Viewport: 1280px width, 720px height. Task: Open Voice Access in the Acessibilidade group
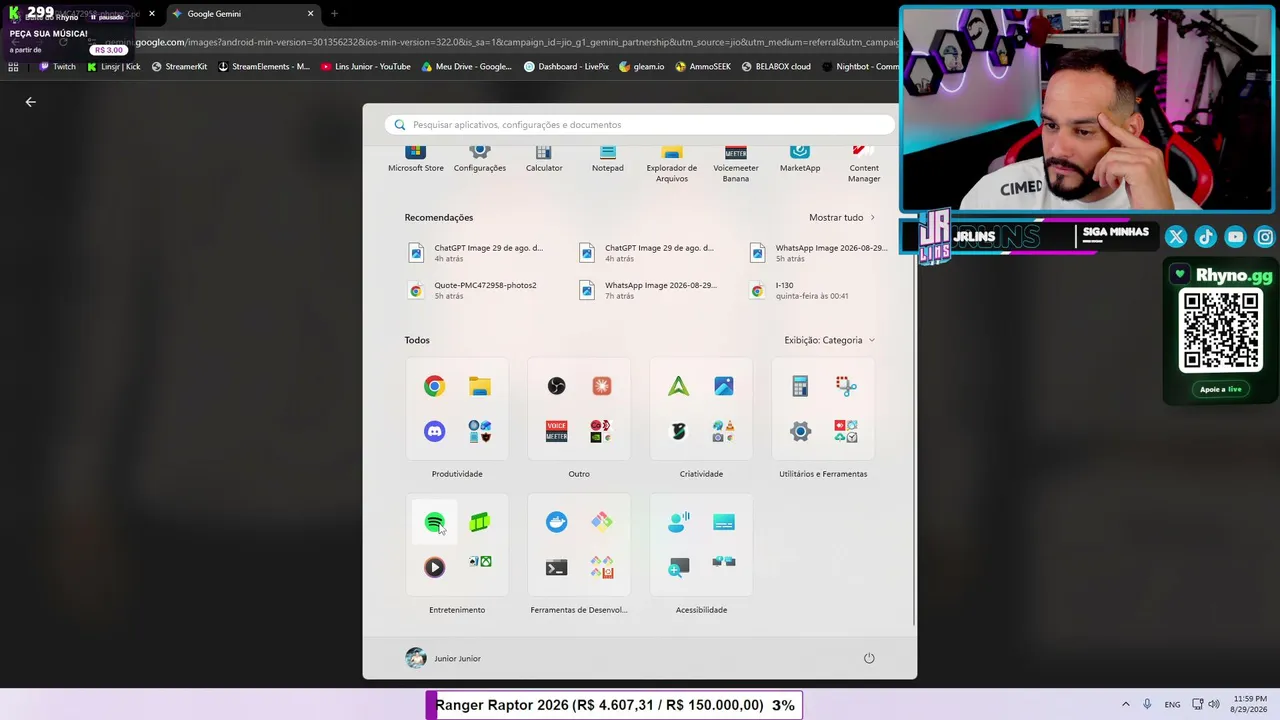tap(678, 522)
